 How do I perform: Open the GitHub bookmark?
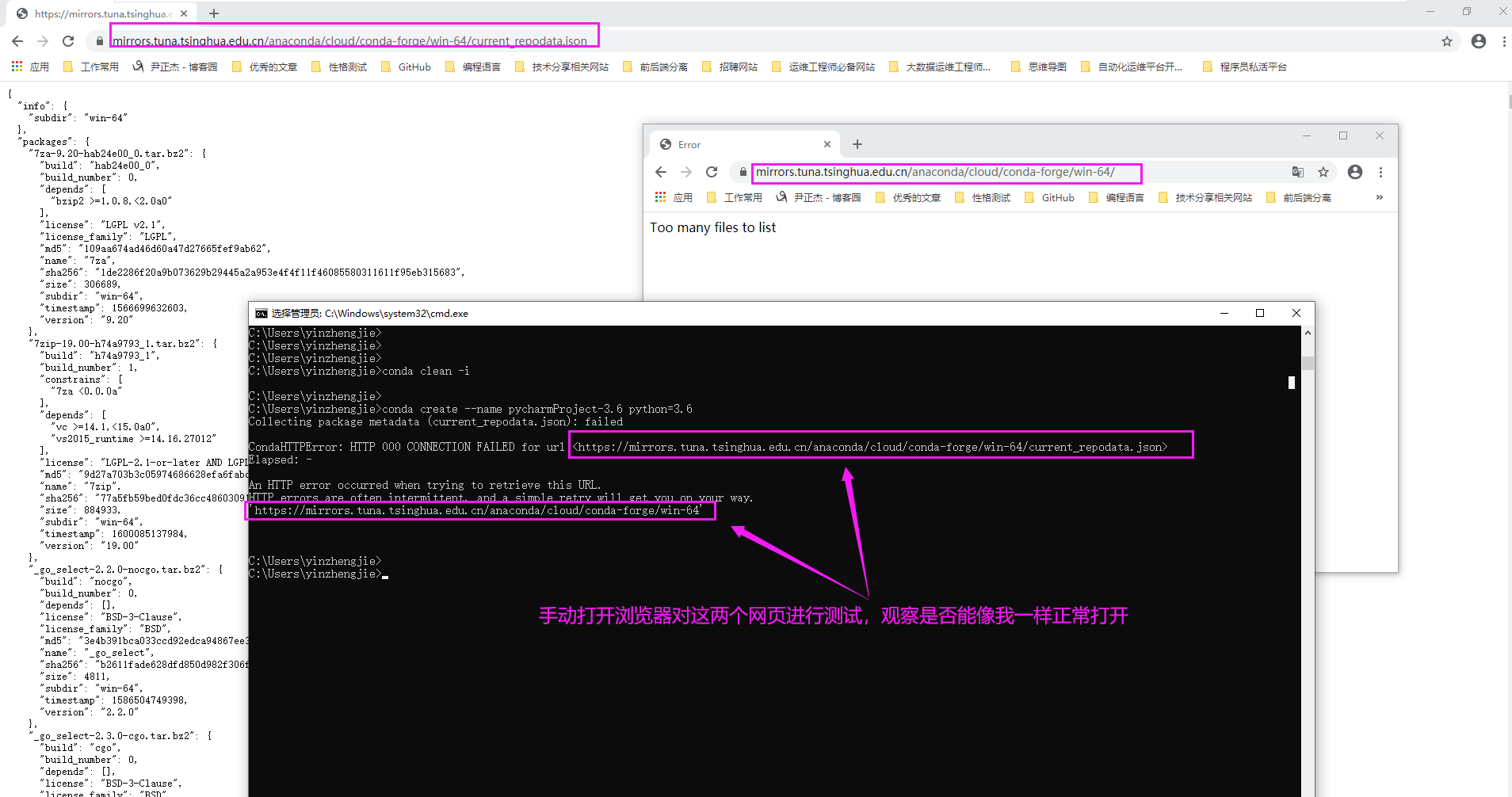(x=413, y=67)
